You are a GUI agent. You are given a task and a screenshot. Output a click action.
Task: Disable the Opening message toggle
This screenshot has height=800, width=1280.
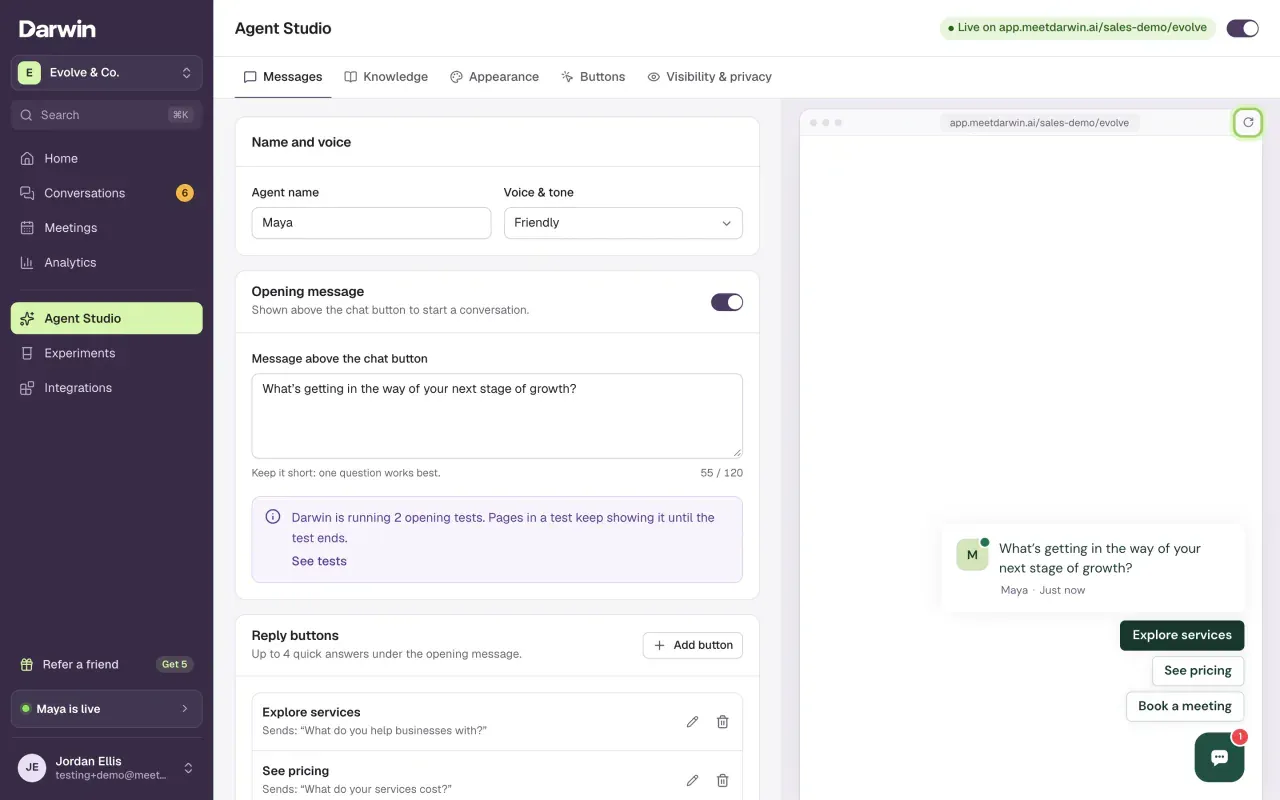[x=727, y=302]
